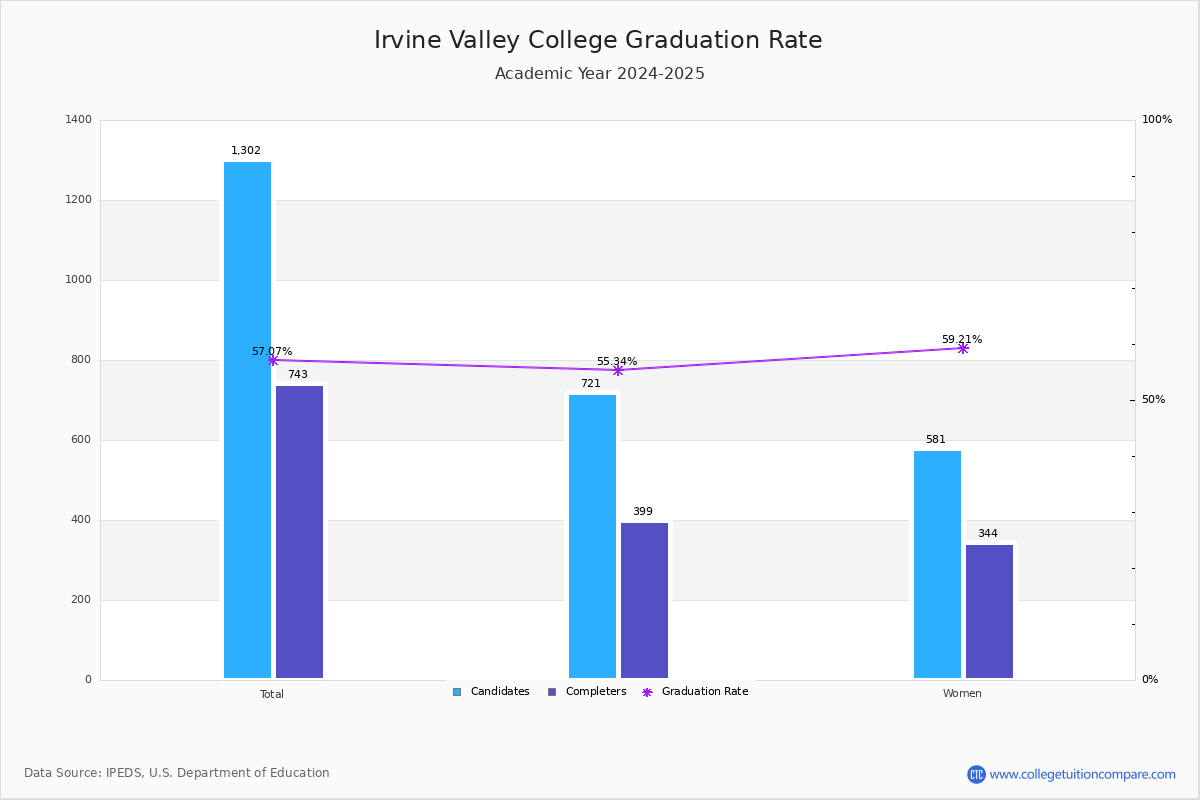Screen dimensions: 1200x800
Task: Click the IPEDS Data Source text
Action: (177, 773)
